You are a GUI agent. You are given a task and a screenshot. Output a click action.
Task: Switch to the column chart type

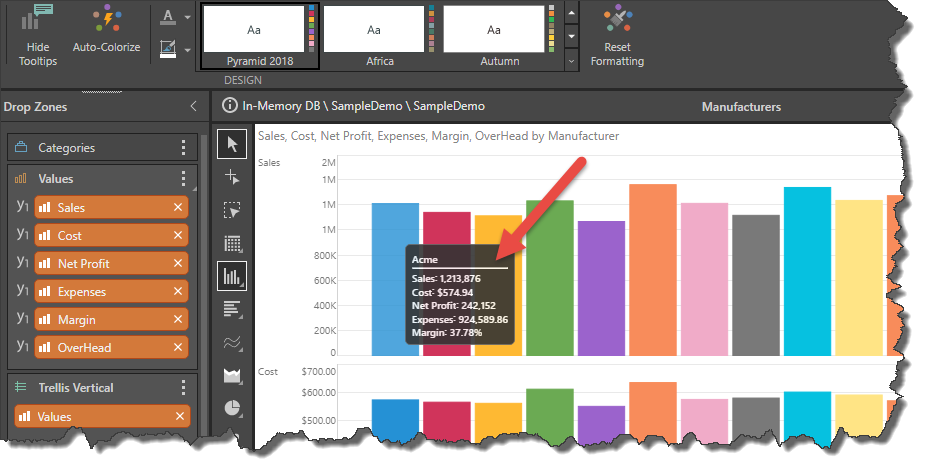pos(232,276)
